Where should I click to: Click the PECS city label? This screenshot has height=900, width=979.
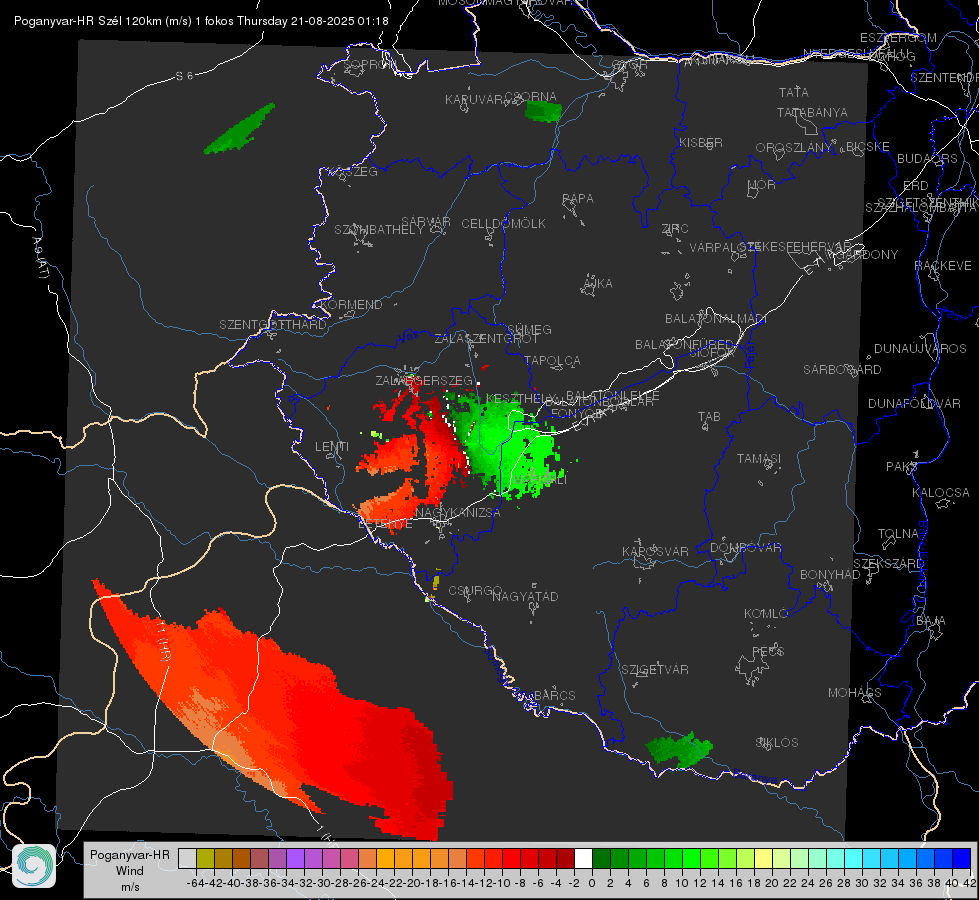coord(767,651)
